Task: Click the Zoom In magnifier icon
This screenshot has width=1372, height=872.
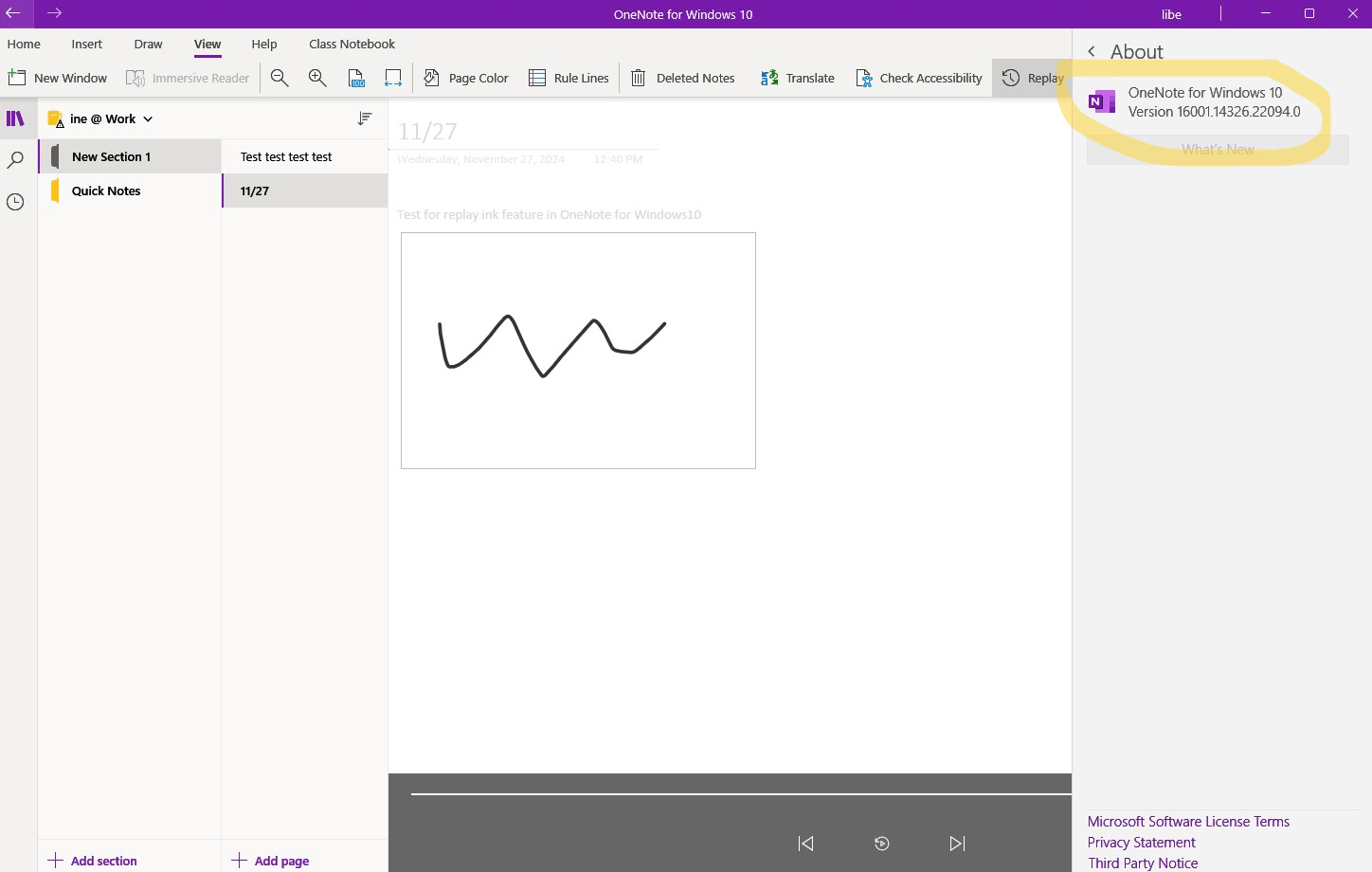Action: click(317, 78)
